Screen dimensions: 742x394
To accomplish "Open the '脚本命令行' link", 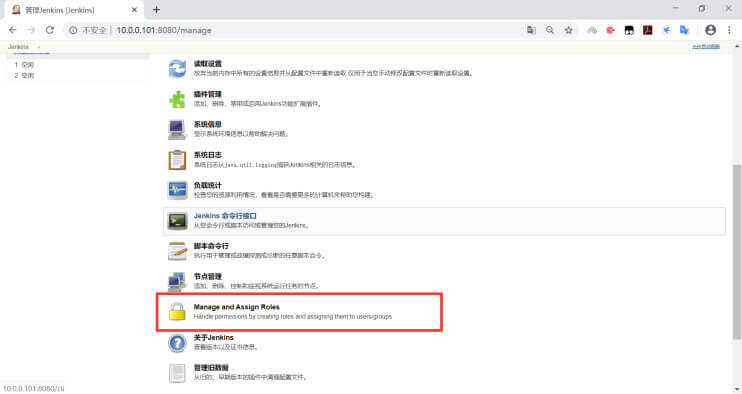I will point(211,246).
